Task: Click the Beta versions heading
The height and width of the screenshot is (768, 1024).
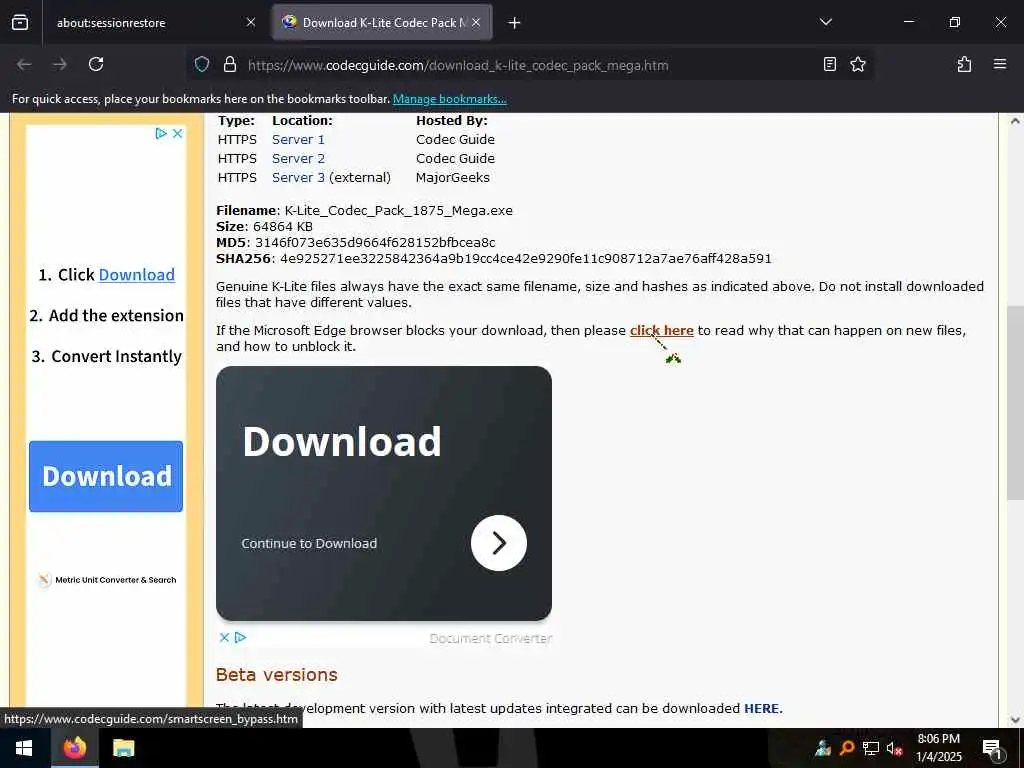Action: (277, 675)
